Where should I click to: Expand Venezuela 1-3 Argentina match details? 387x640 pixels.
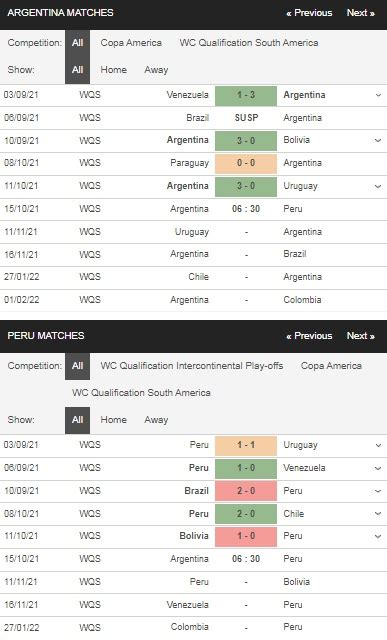click(378, 95)
